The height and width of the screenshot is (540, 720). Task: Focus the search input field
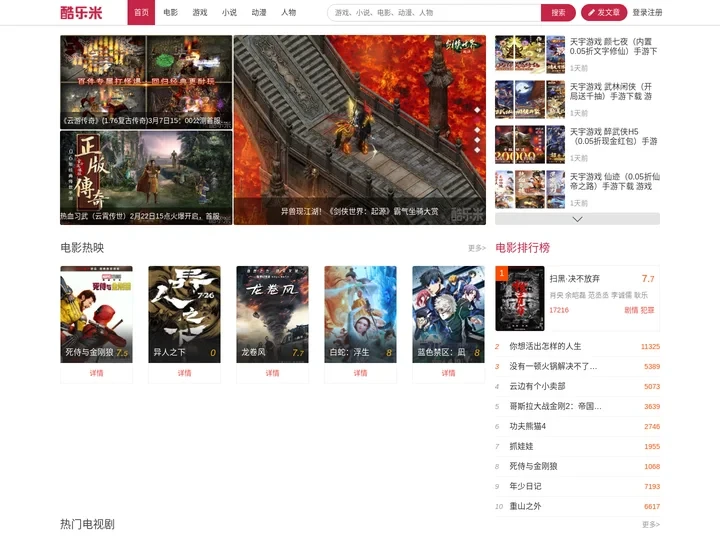point(434,13)
